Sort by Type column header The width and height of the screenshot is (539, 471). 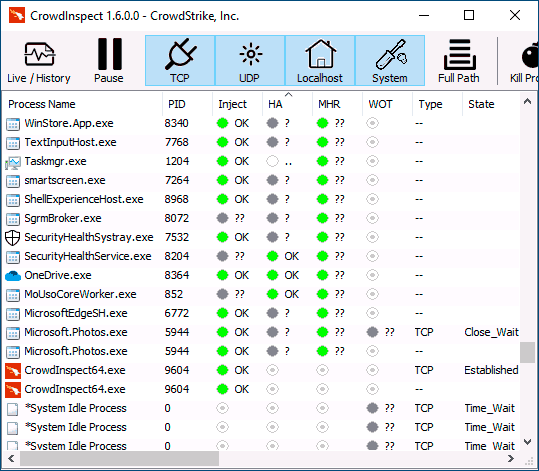pos(437,104)
